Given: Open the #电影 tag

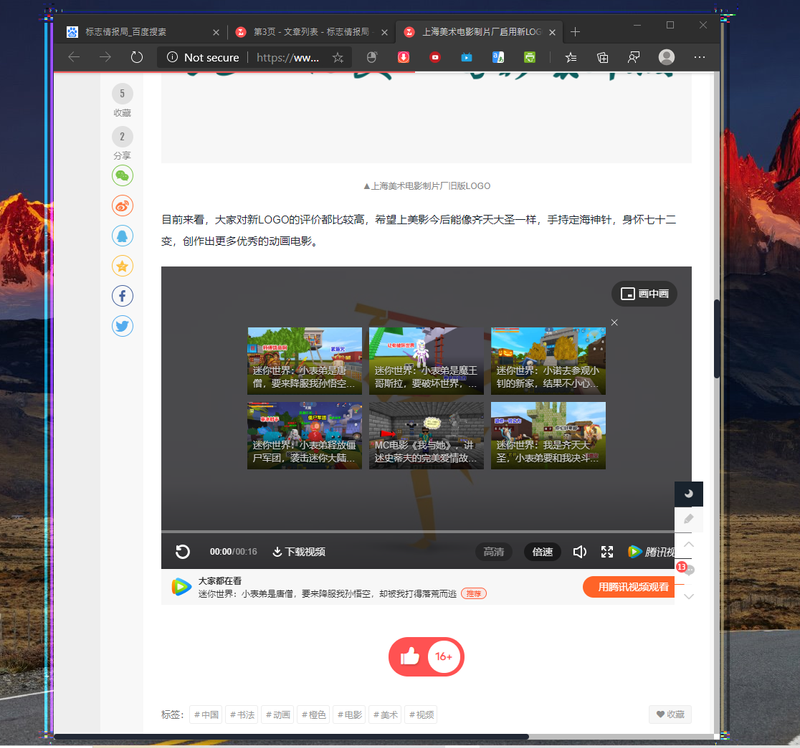Looking at the screenshot, I should pos(349,714).
